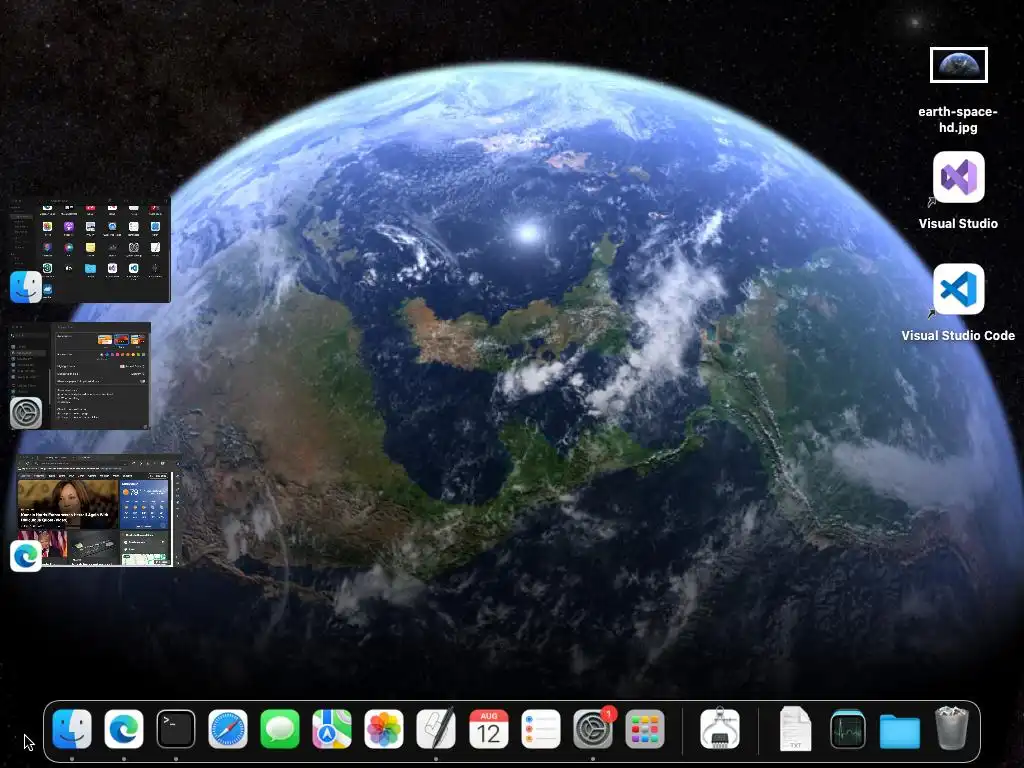
Task: Open the paper-and-pen editor icon in dock
Action: pos(436,729)
